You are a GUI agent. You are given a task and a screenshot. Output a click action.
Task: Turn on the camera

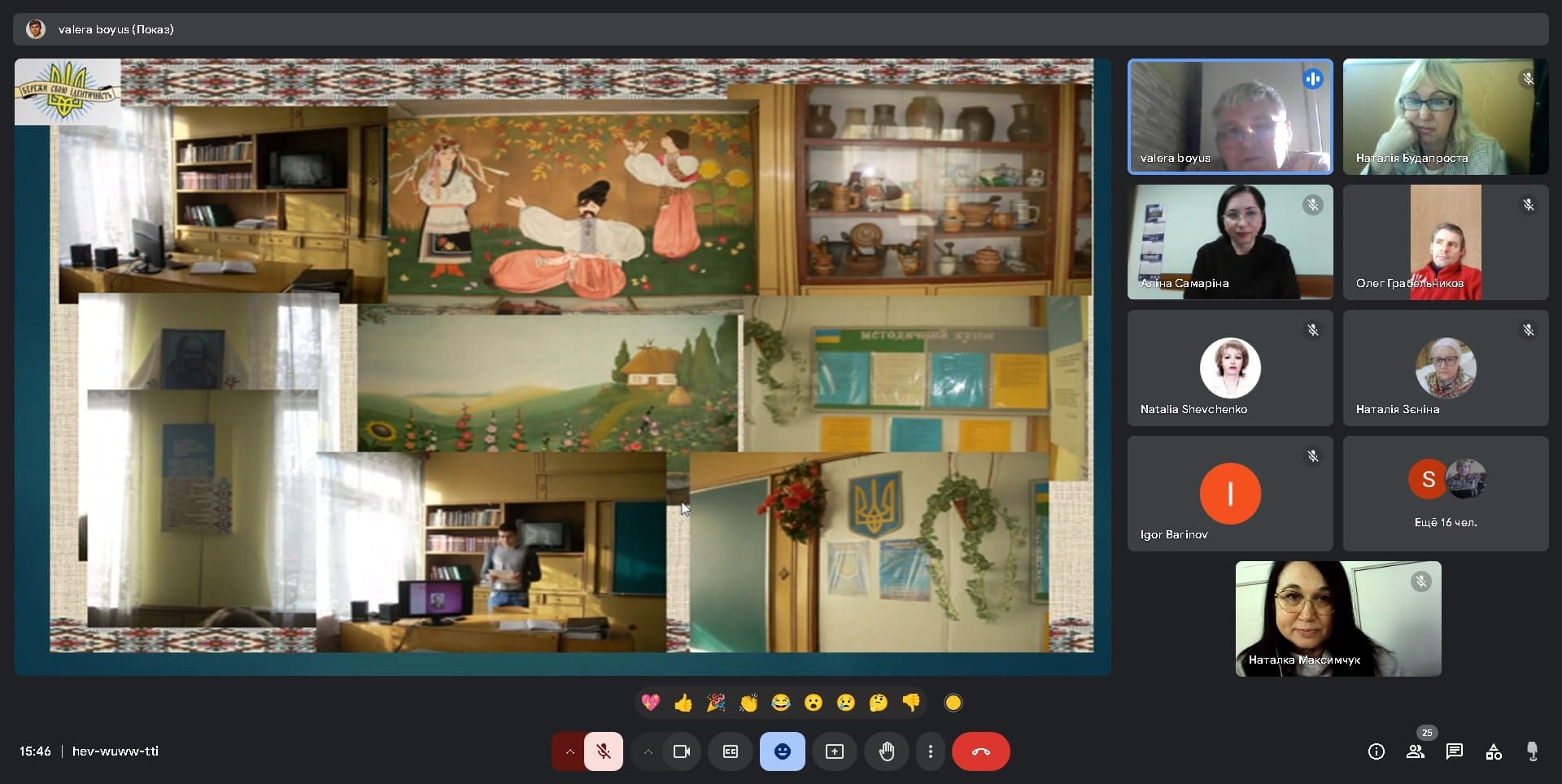coord(682,751)
